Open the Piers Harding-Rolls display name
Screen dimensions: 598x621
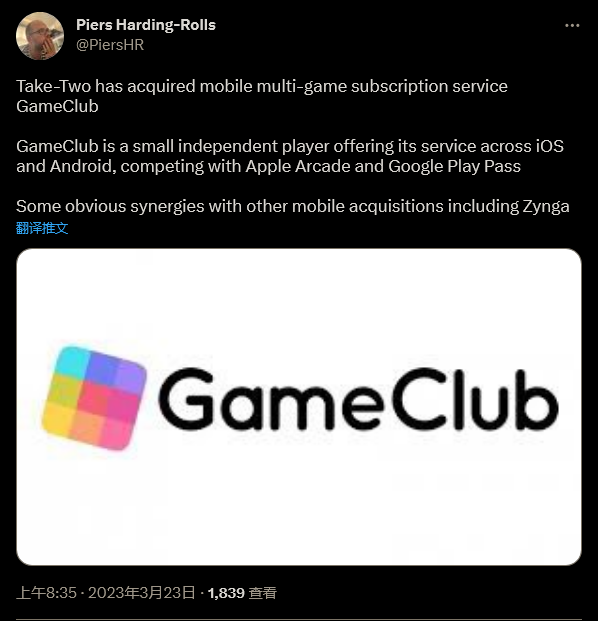(x=146, y=25)
